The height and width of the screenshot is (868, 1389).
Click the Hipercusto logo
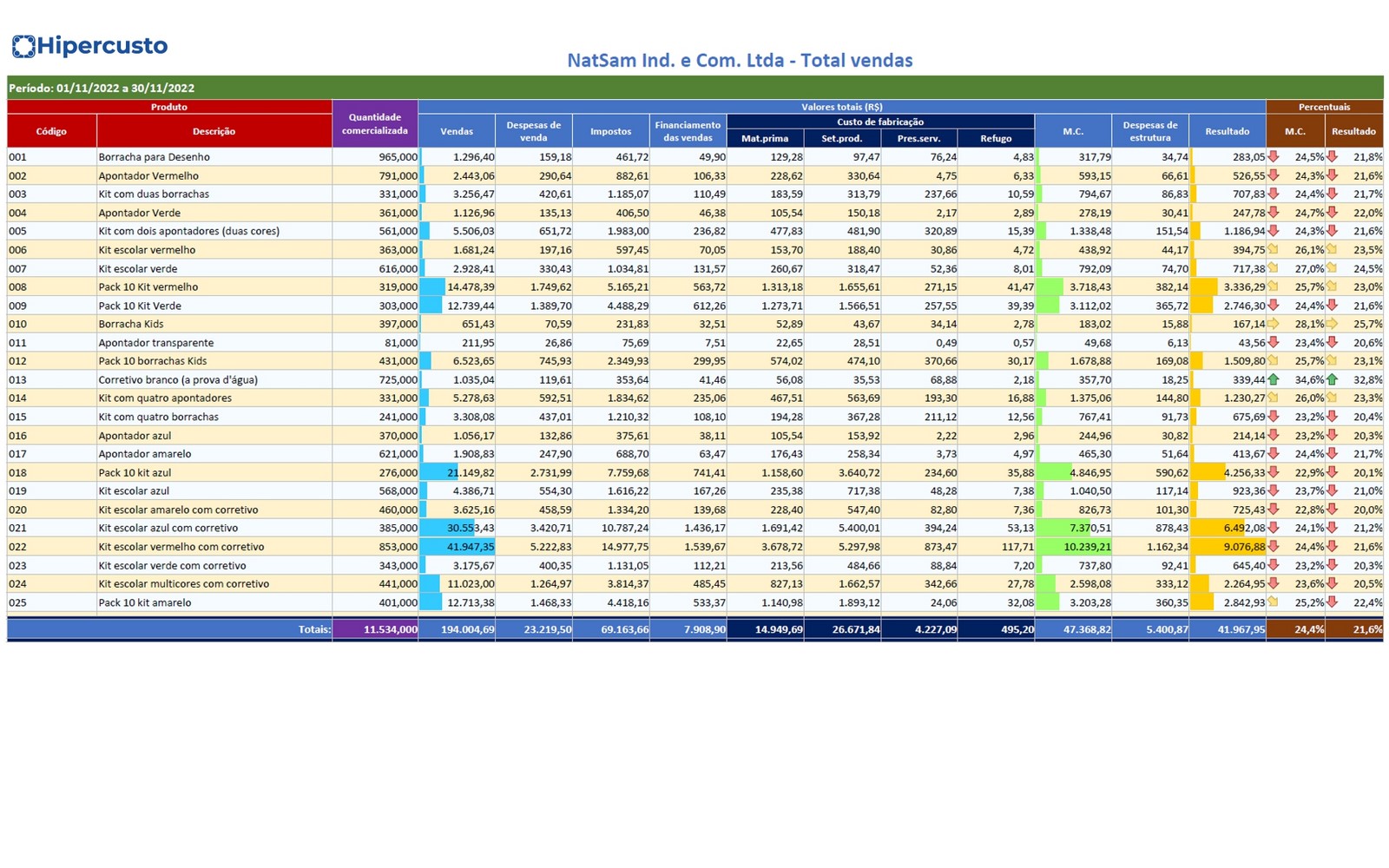89,46
